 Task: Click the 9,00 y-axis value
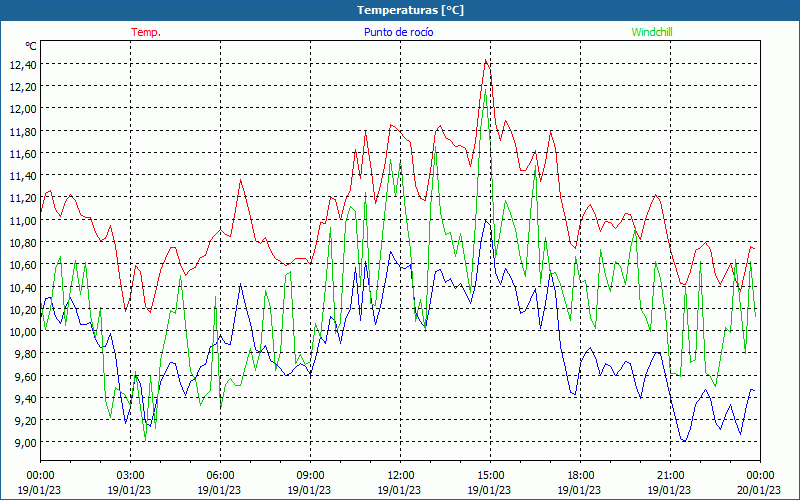point(26,443)
